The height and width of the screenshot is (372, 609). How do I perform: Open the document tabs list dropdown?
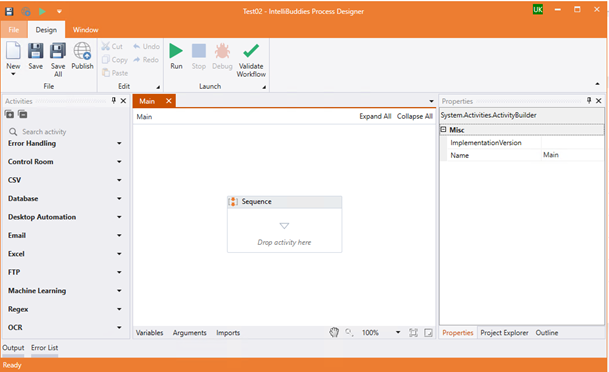431,101
